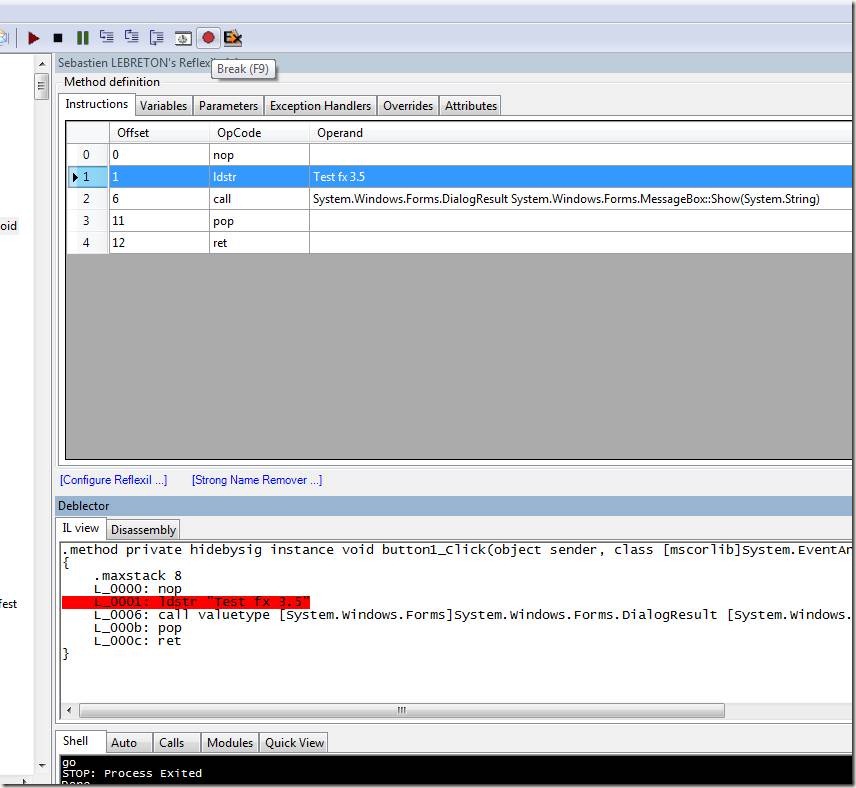Click the IL view scroll-left arrow

(69, 710)
